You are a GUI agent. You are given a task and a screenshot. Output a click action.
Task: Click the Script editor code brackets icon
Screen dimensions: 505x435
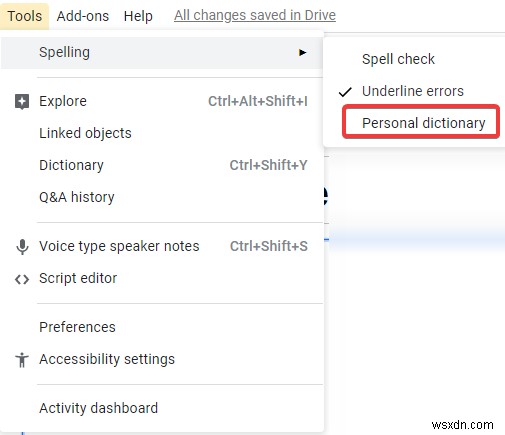(x=22, y=279)
